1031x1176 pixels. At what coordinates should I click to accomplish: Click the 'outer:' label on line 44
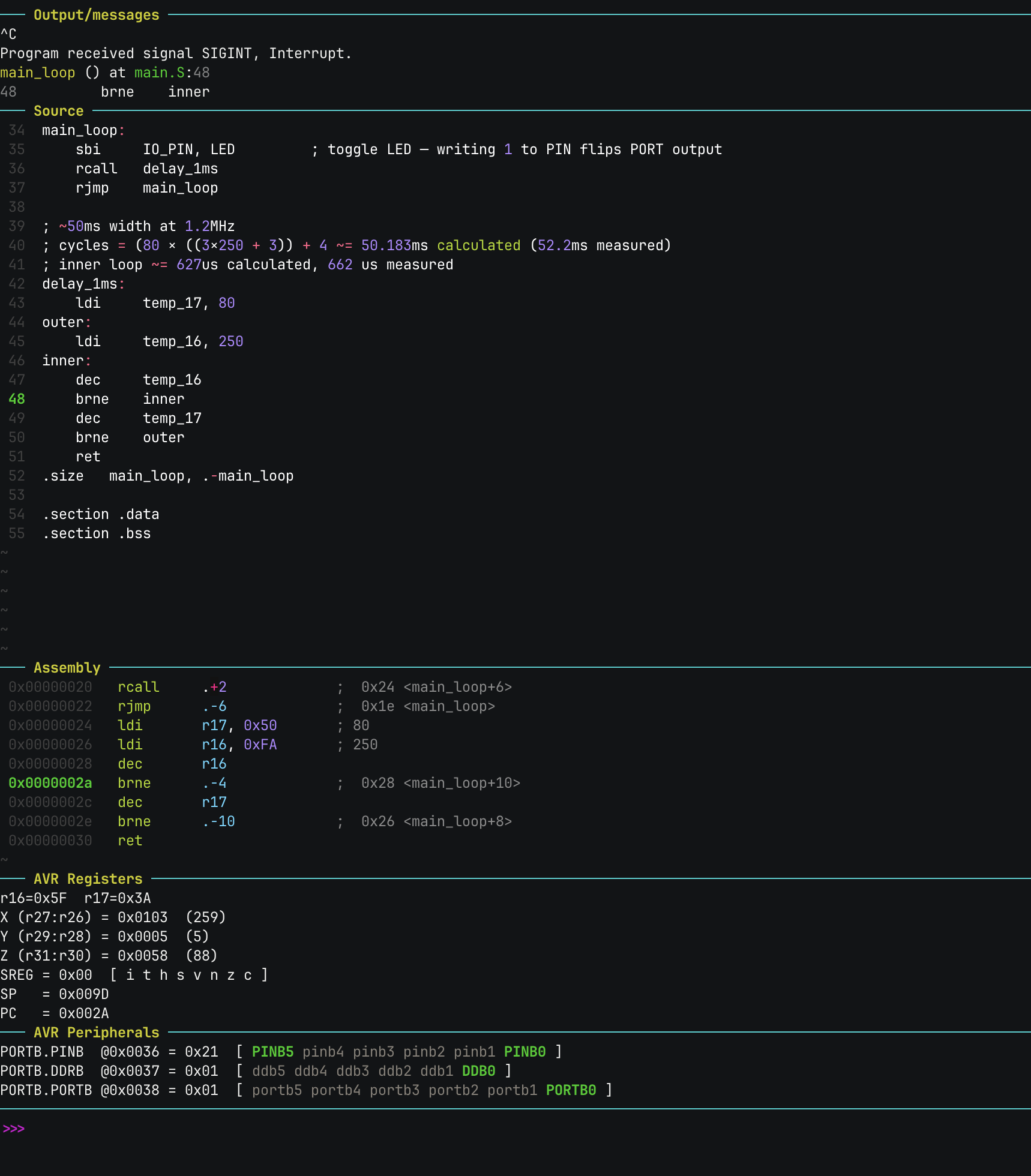[67, 322]
